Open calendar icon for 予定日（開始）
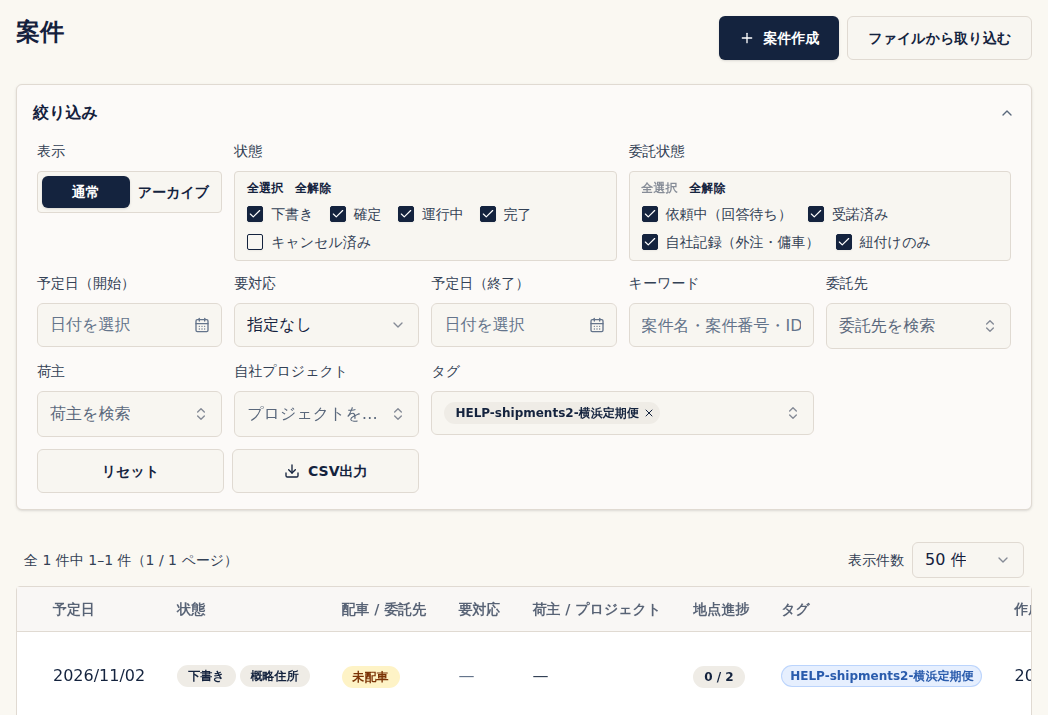The height and width of the screenshot is (715, 1048). click(202, 325)
